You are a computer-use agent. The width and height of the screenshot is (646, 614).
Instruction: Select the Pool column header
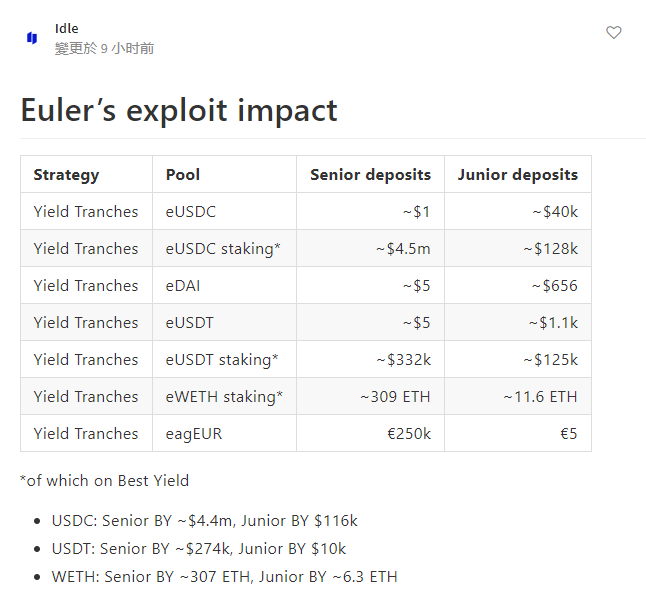[x=183, y=175]
